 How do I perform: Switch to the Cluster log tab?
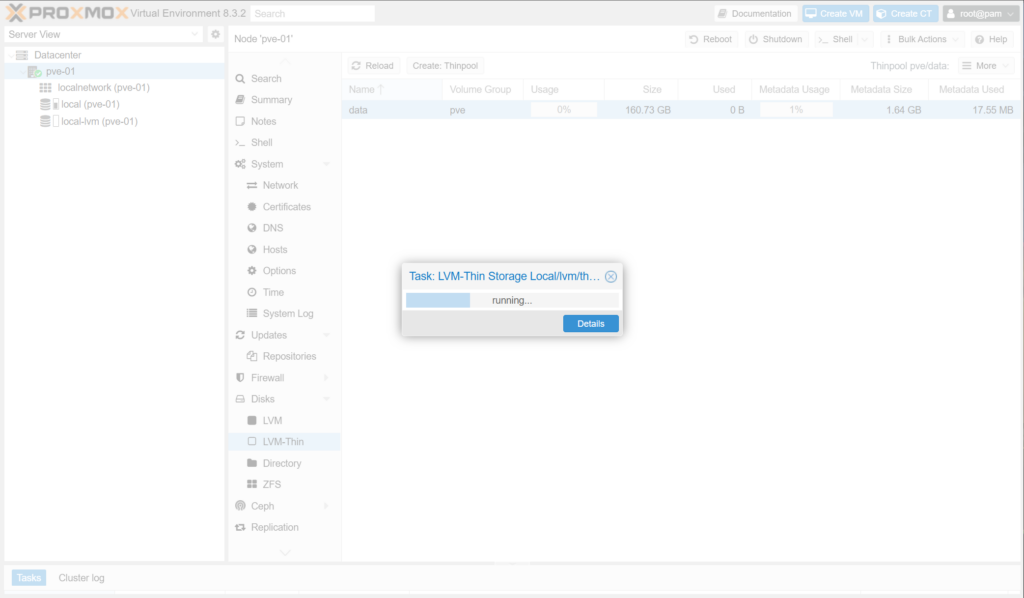[81, 578]
